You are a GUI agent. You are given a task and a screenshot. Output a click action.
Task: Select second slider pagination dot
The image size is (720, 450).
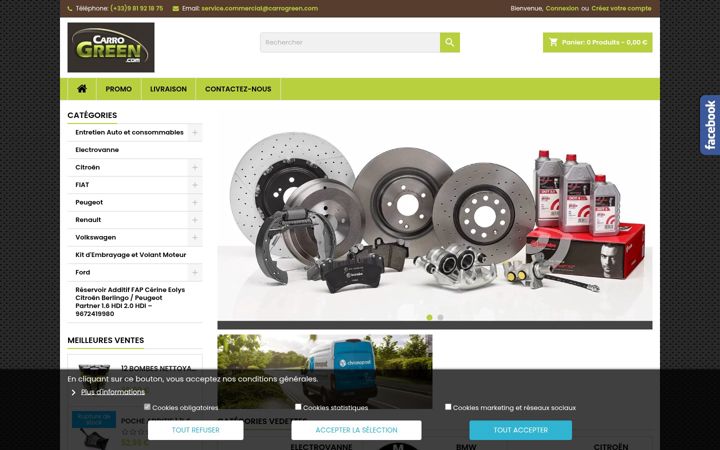pyautogui.click(x=440, y=317)
